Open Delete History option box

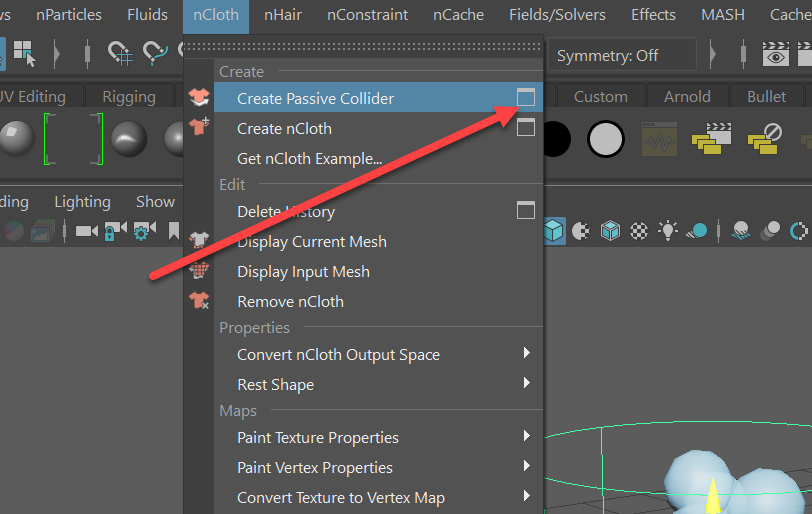pyautogui.click(x=526, y=210)
